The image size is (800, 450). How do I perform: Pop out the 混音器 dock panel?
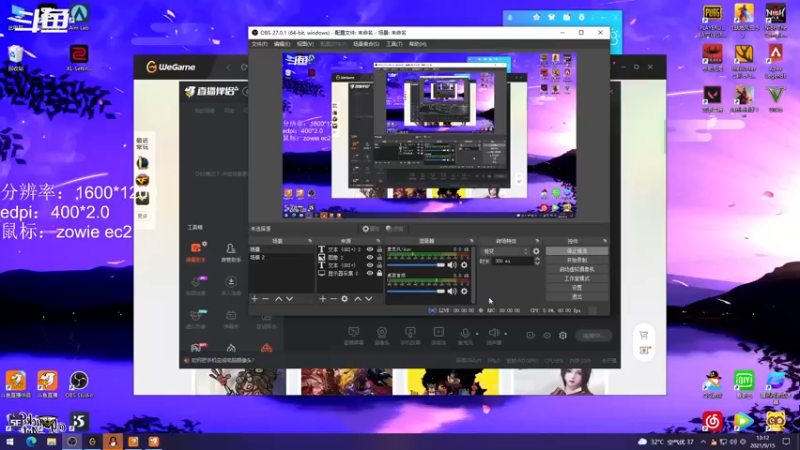click(471, 241)
